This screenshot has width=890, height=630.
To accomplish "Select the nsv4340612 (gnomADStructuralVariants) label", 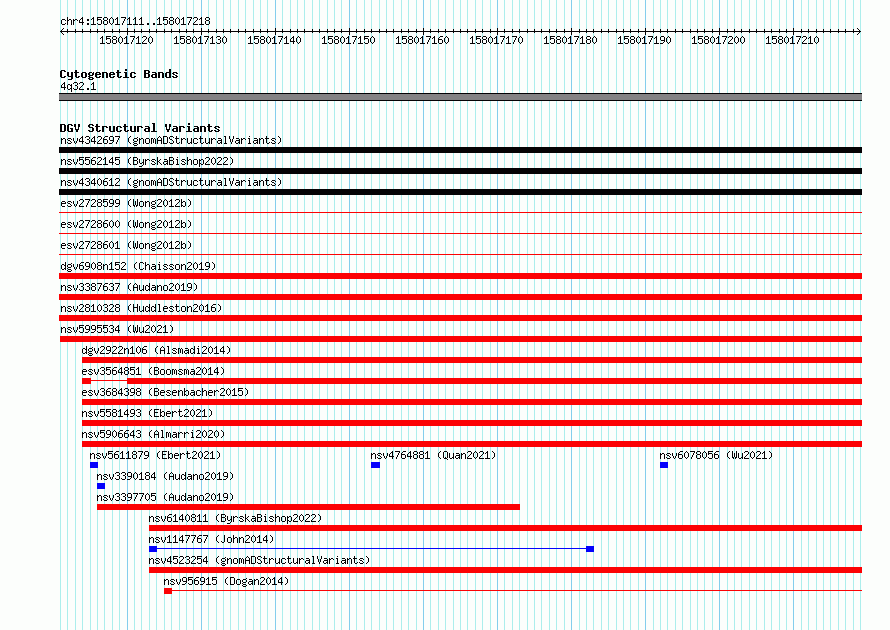I will click(171, 182).
